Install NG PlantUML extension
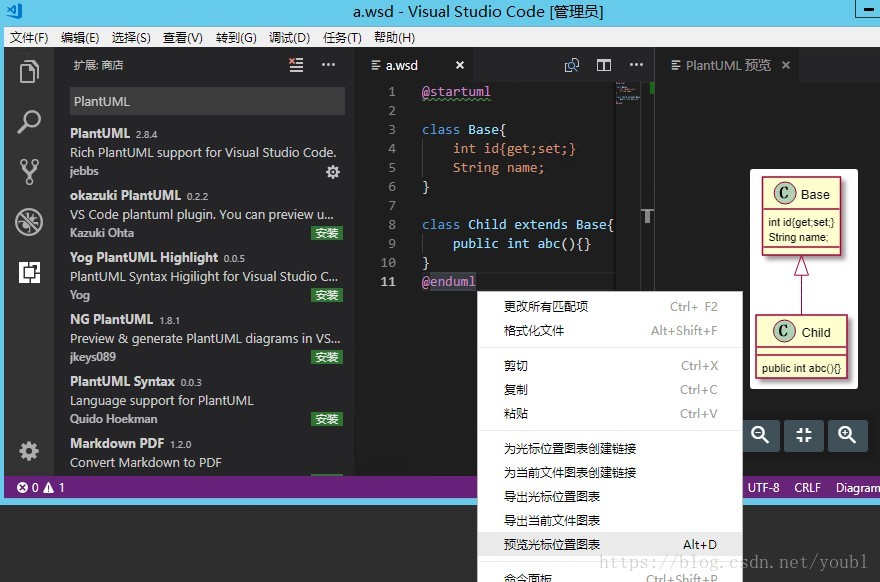 pyautogui.click(x=327, y=357)
